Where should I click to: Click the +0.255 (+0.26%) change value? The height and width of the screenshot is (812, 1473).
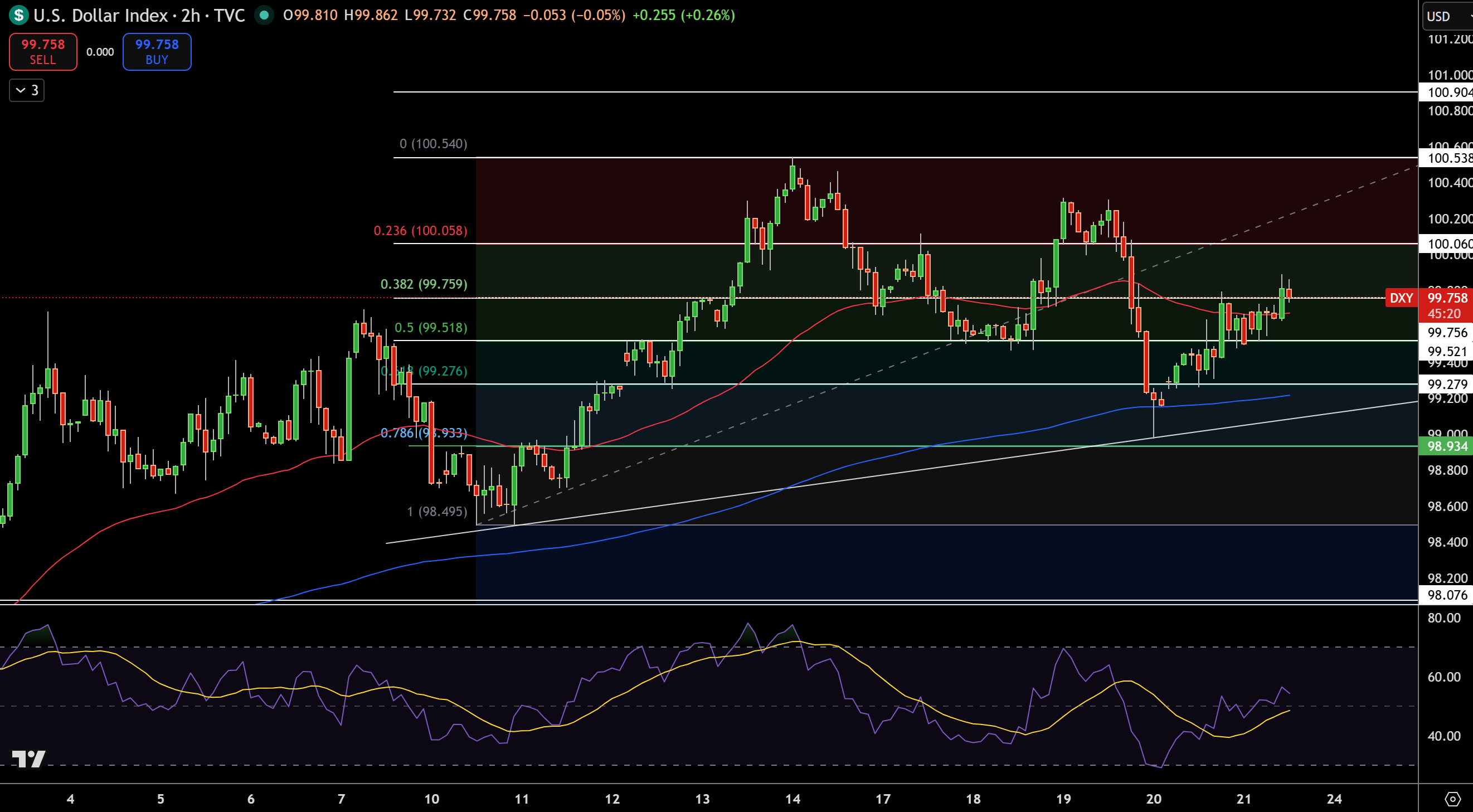(x=683, y=15)
